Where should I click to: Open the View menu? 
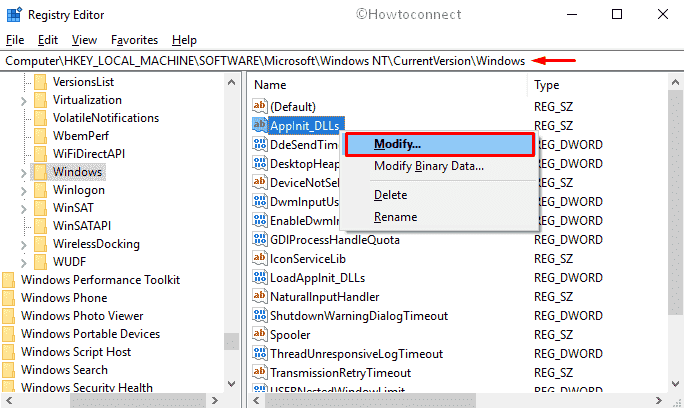pyautogui.click(x=84, y=40)
